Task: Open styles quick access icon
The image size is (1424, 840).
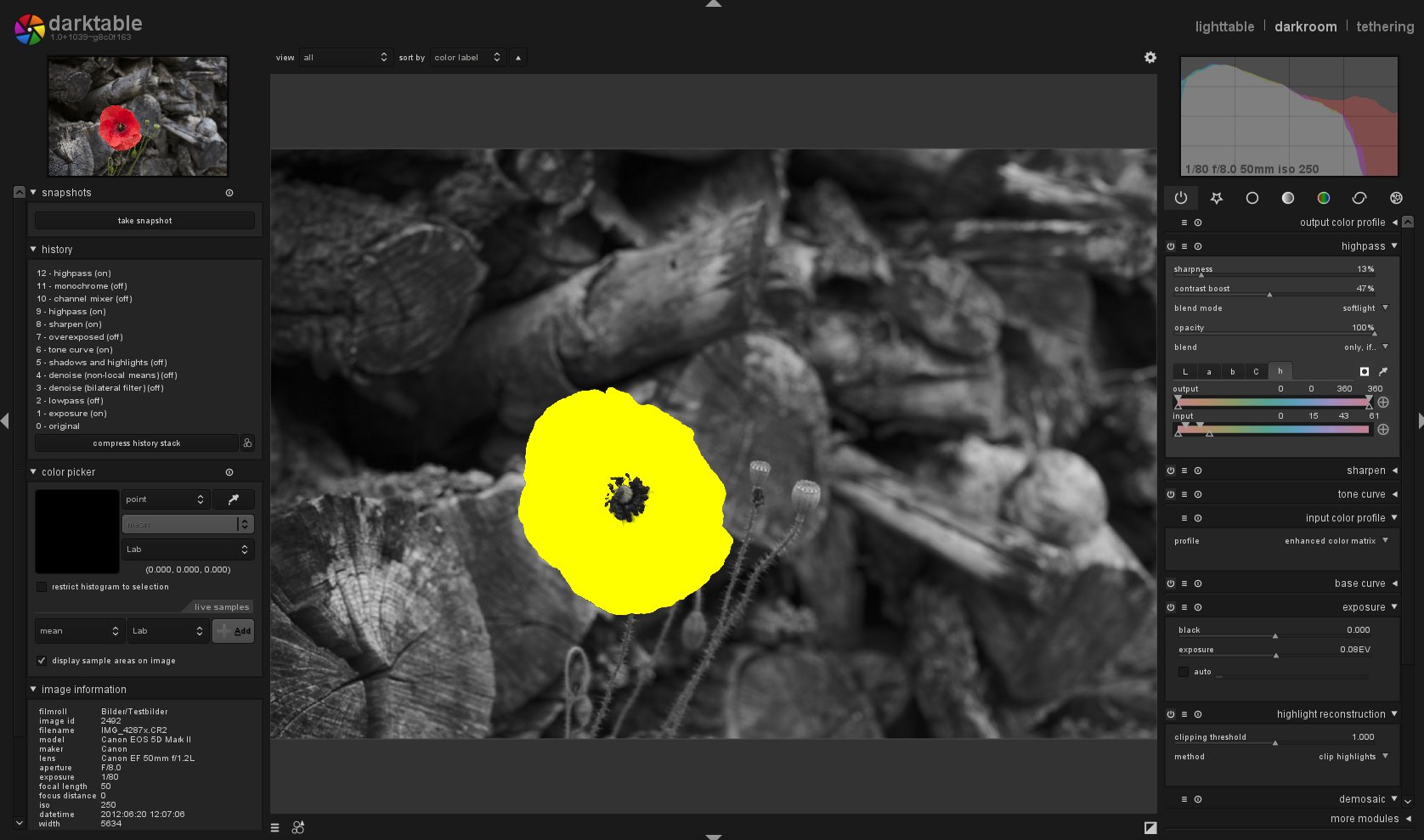Action: pos(298,827)
